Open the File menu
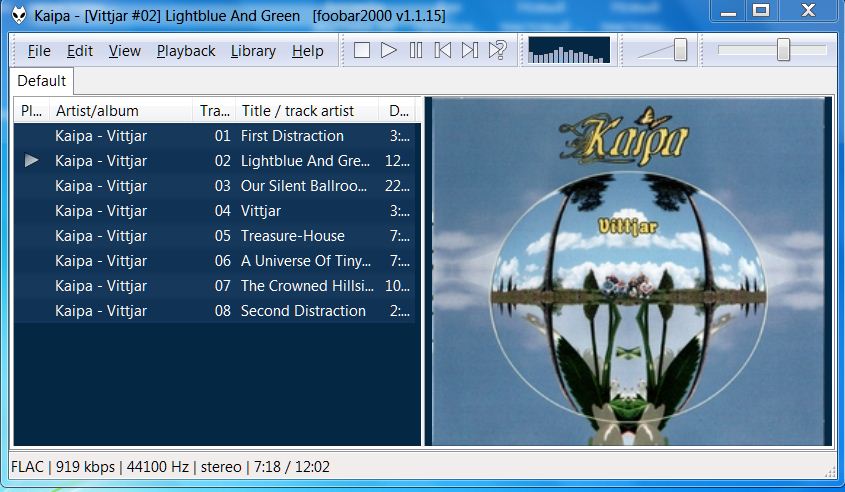The image size is (845, 492). tap(39, 51)
